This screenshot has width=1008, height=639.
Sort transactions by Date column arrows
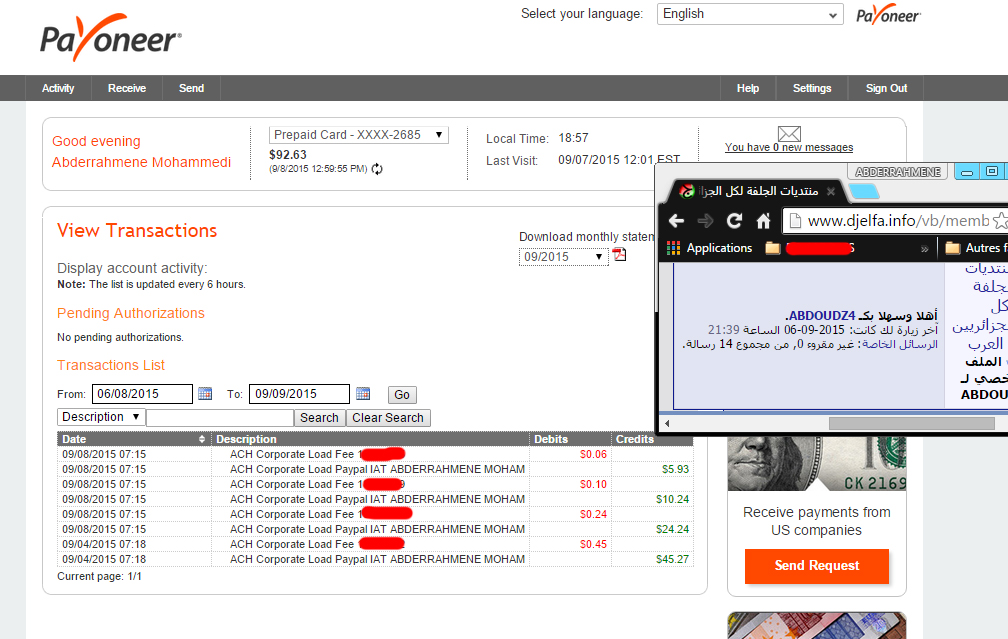pos(202,439)
